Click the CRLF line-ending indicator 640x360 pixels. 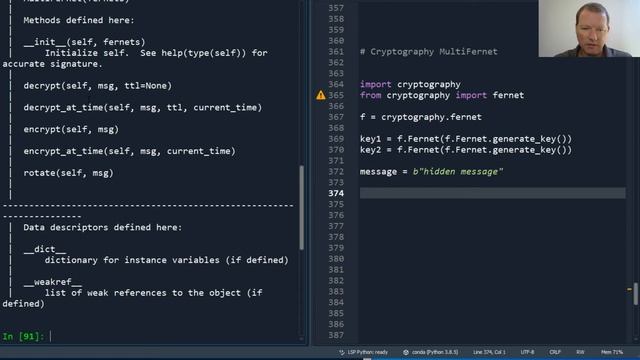tap(555, 352)
